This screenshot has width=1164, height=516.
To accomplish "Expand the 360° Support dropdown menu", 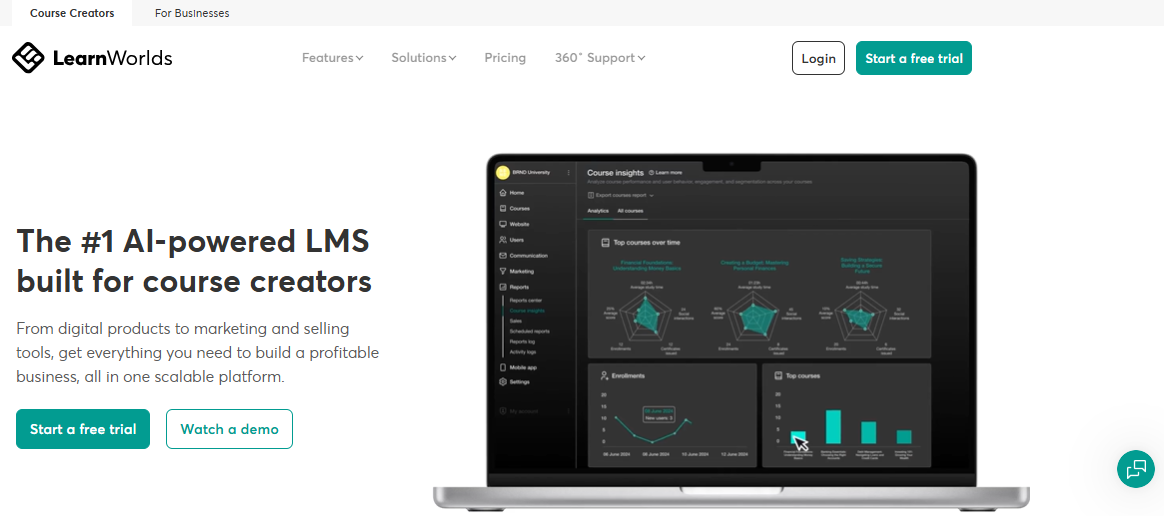I will click(x=600, y=58).
